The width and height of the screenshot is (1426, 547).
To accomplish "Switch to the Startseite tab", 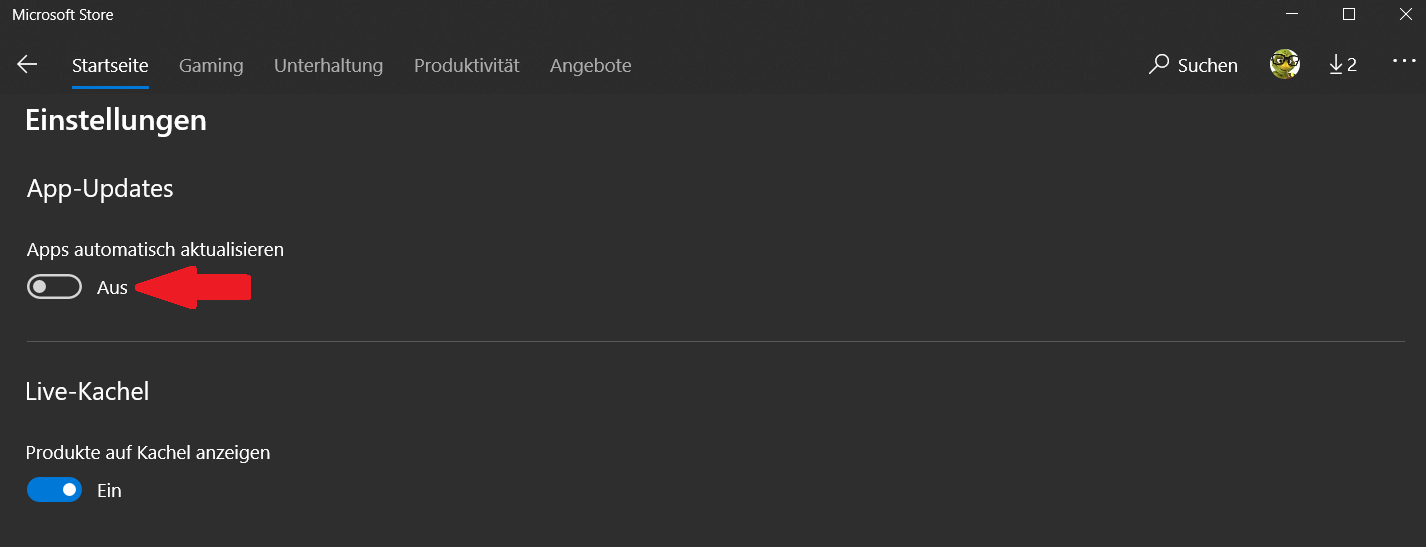I will click(x=110, y=66).
